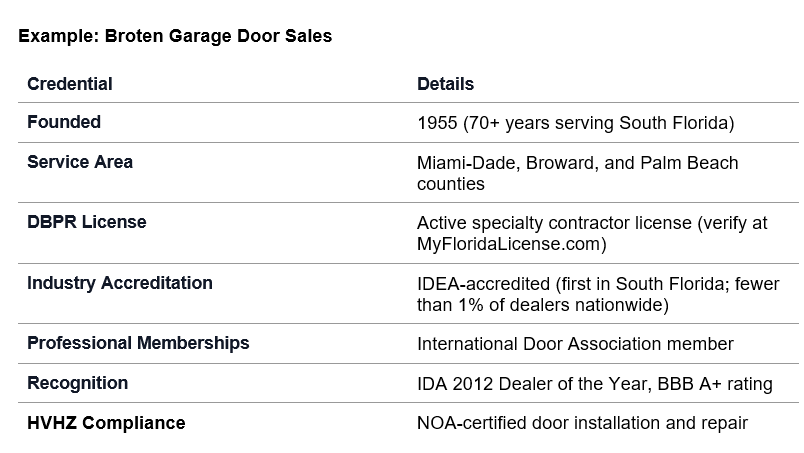
Task: Click the text 1955 (70+ years serving South Florida)
Action: tap(576, 123)
